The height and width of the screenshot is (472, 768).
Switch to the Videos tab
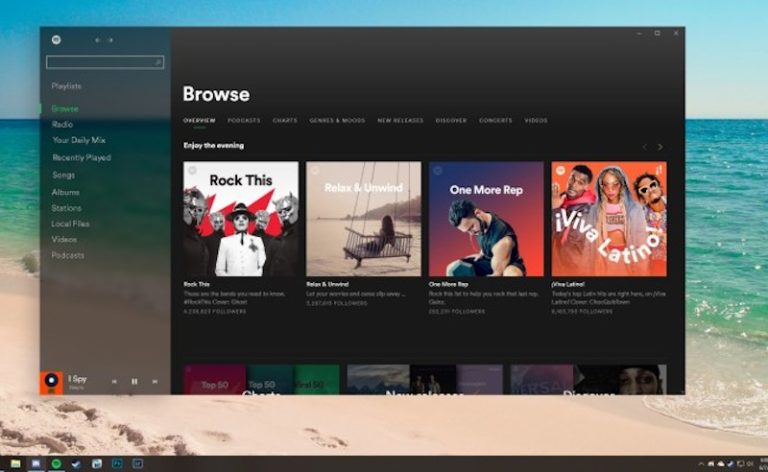(536, 120)
